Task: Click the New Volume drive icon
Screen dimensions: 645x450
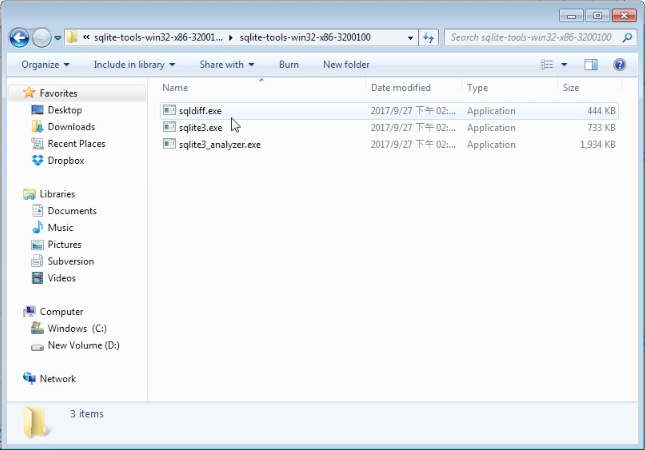Action: pyautogui.click(x=37, y=347)
